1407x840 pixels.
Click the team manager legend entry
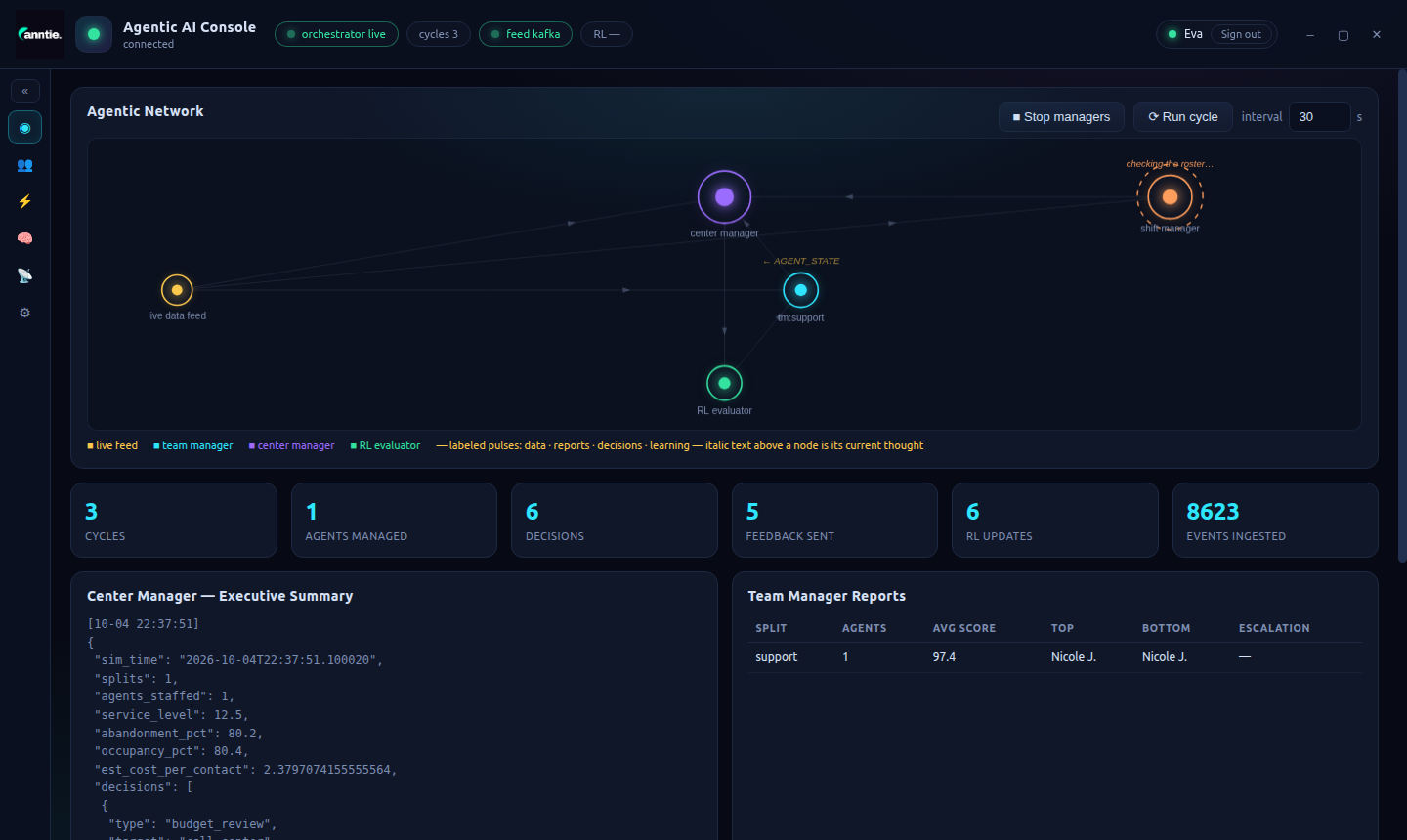pos(193,445)
